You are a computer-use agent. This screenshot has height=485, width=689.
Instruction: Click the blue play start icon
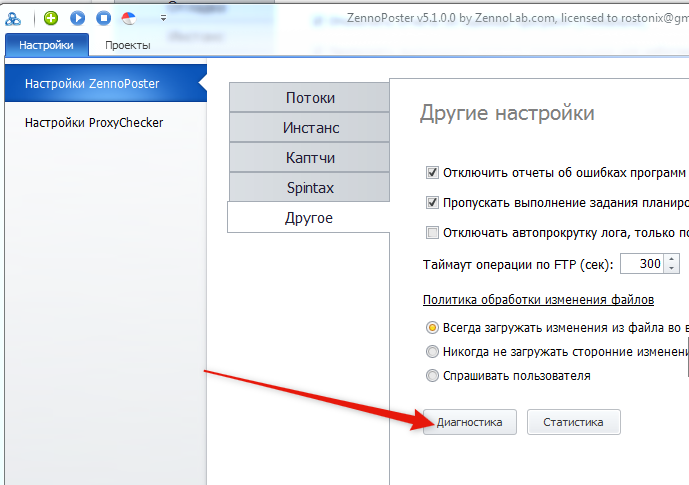pyautogui.click(x=77, y=18)
